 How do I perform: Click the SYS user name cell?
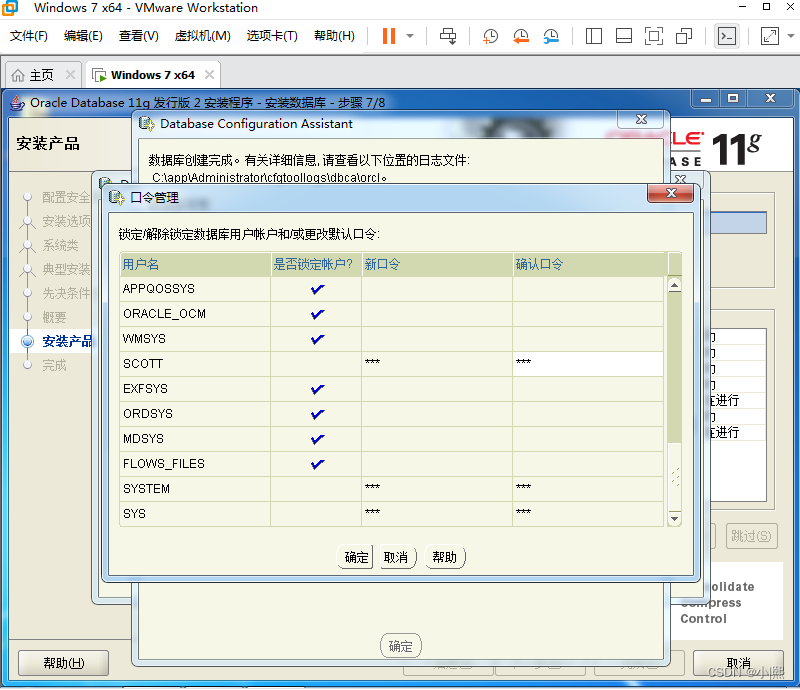pos(195,514)
